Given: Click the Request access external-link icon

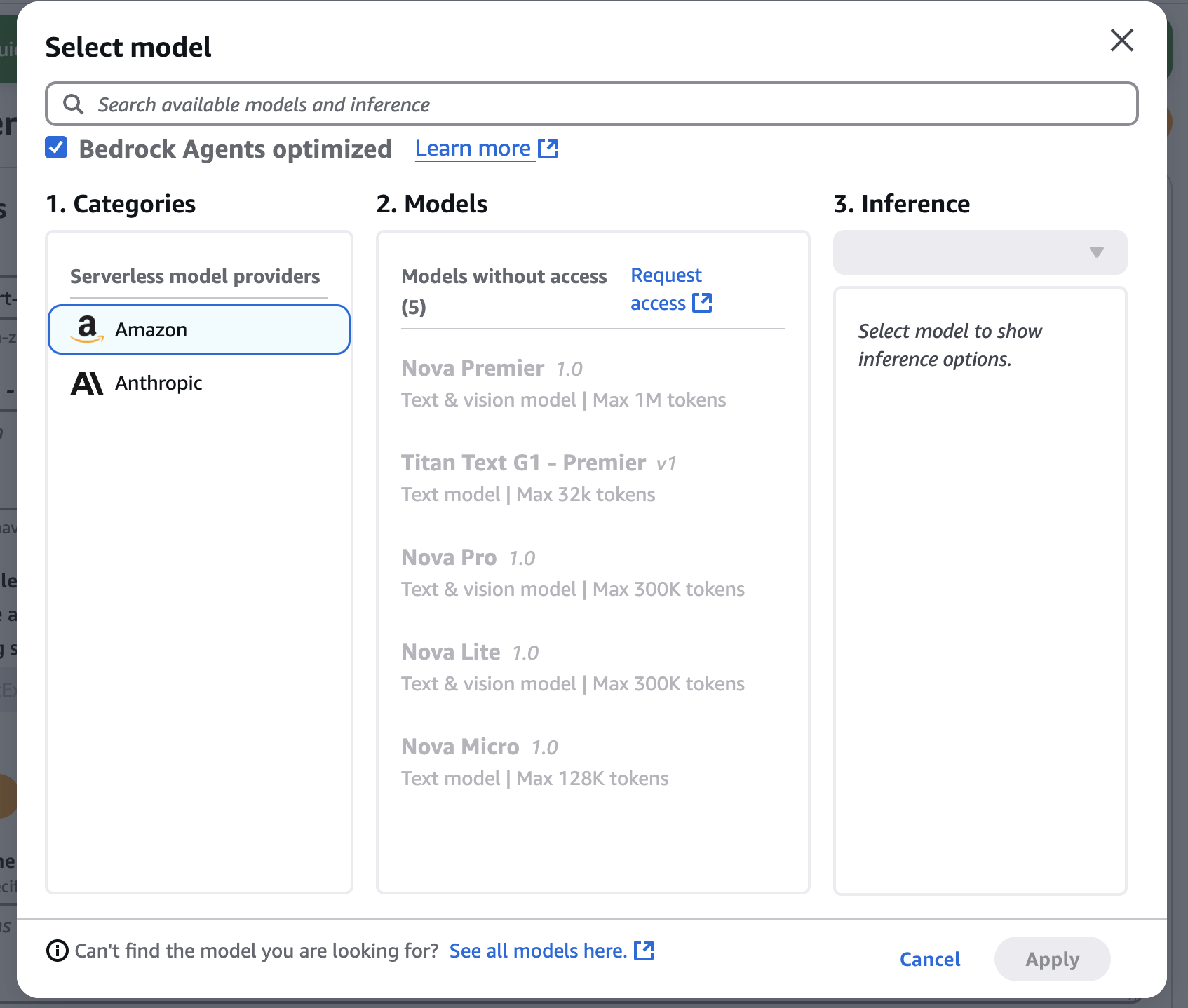Looking at the screenshot, I should coord(702,303).
